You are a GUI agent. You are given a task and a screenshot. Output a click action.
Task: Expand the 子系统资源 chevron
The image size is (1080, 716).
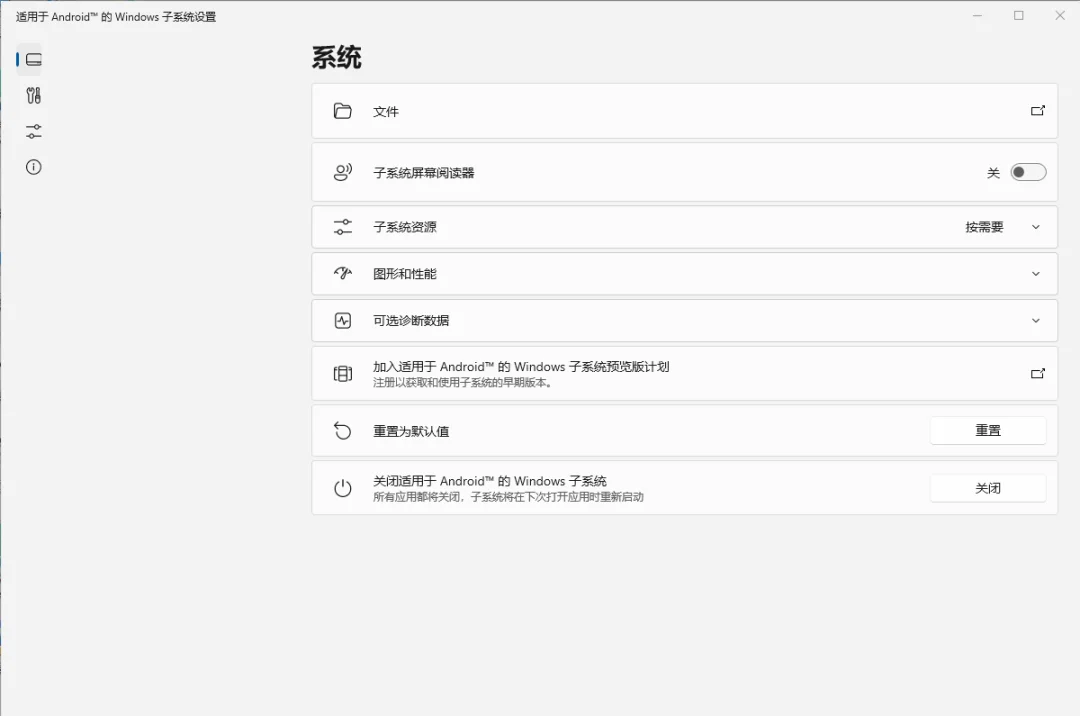pos(1035,227)
